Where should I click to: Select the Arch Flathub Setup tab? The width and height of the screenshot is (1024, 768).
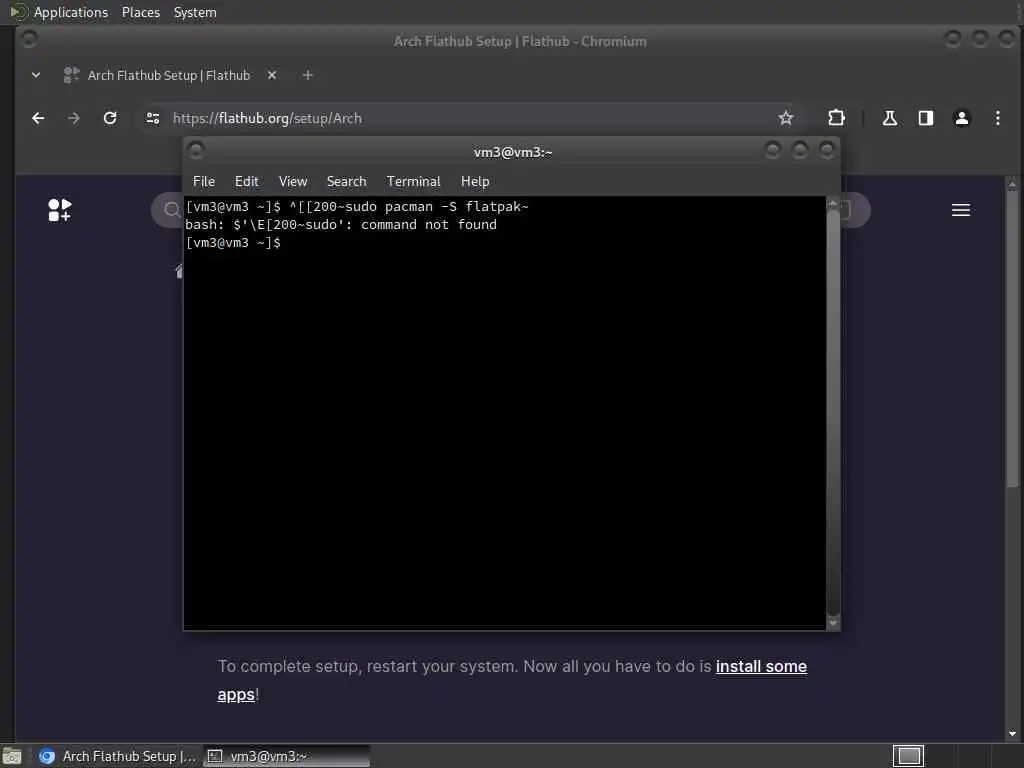click(x=168, y=76)
